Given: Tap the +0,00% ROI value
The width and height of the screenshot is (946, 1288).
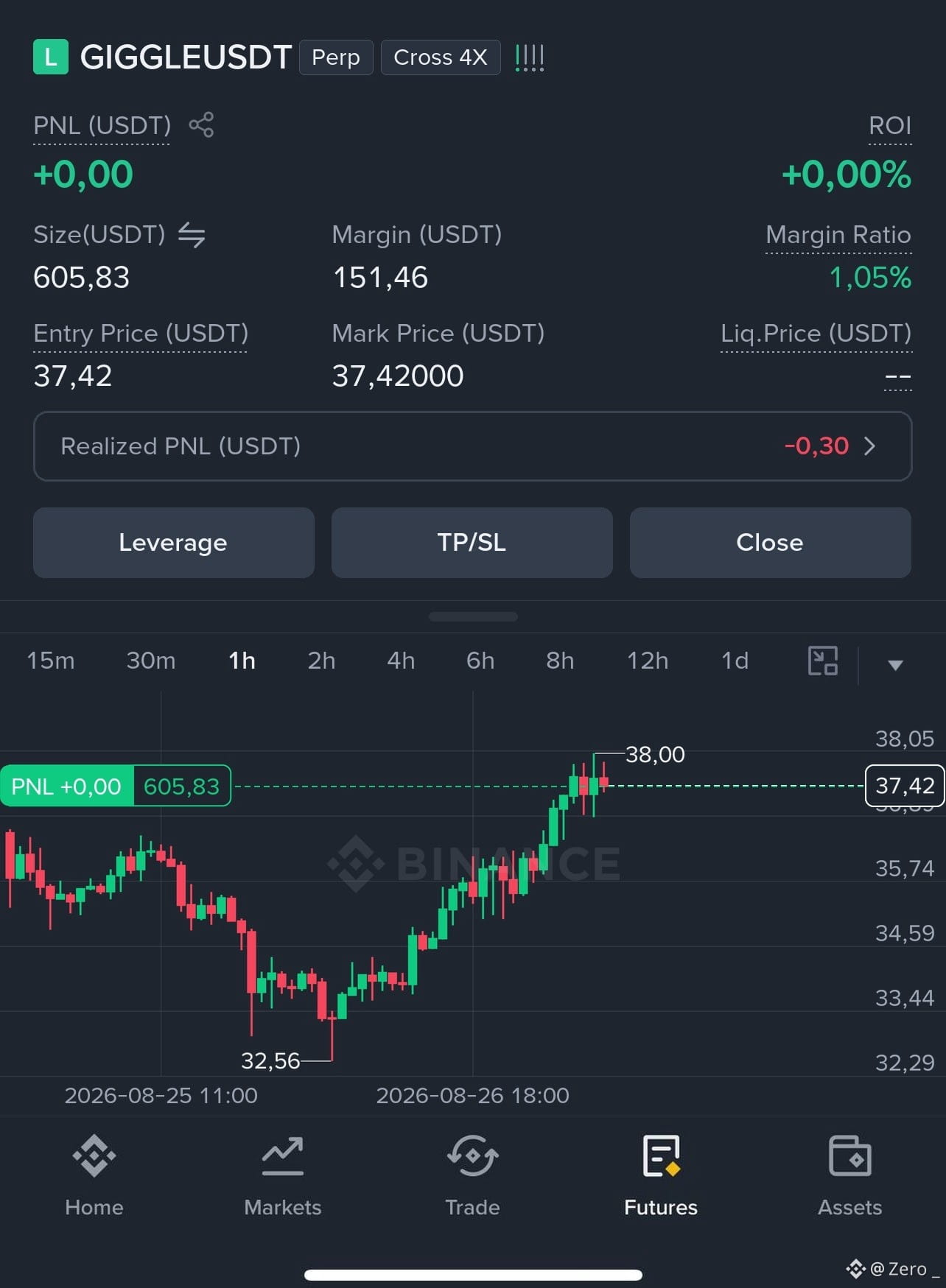Looking at the screenshot, I should (847, 175).
